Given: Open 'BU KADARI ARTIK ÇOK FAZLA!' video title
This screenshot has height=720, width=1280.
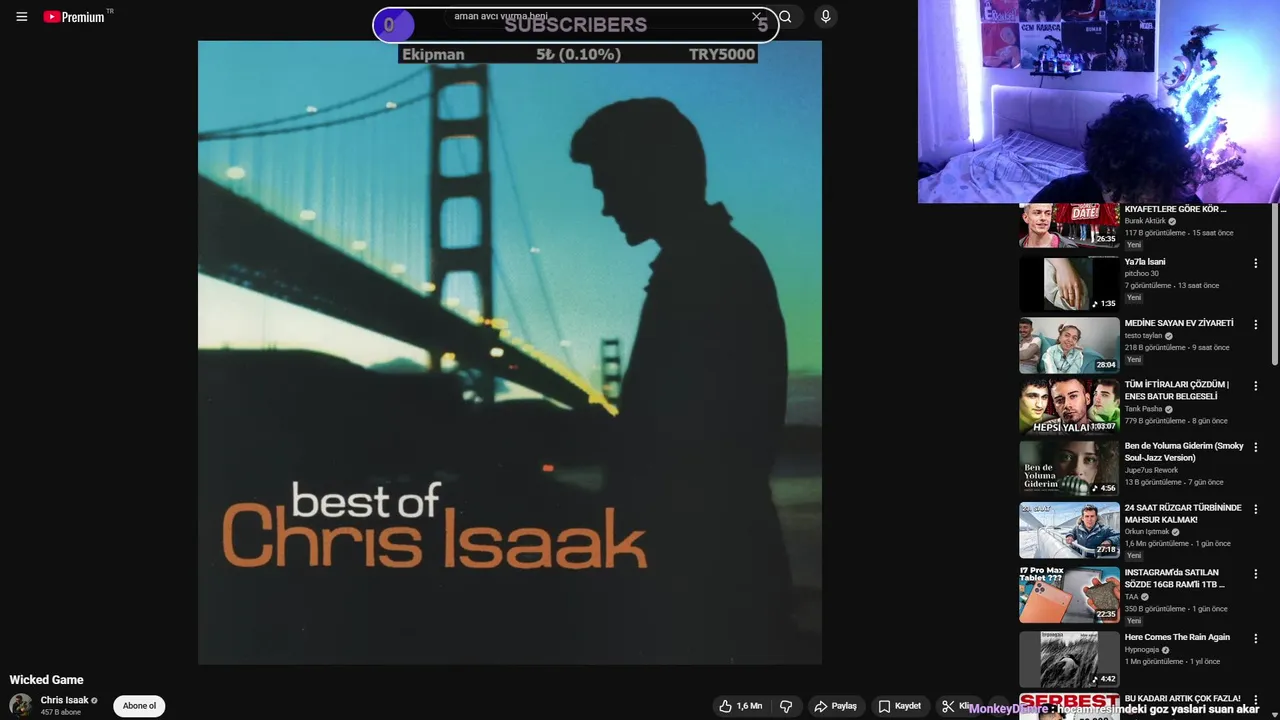Looking at the screenshot, I should pyautogui.click(x=1182, y=698).
